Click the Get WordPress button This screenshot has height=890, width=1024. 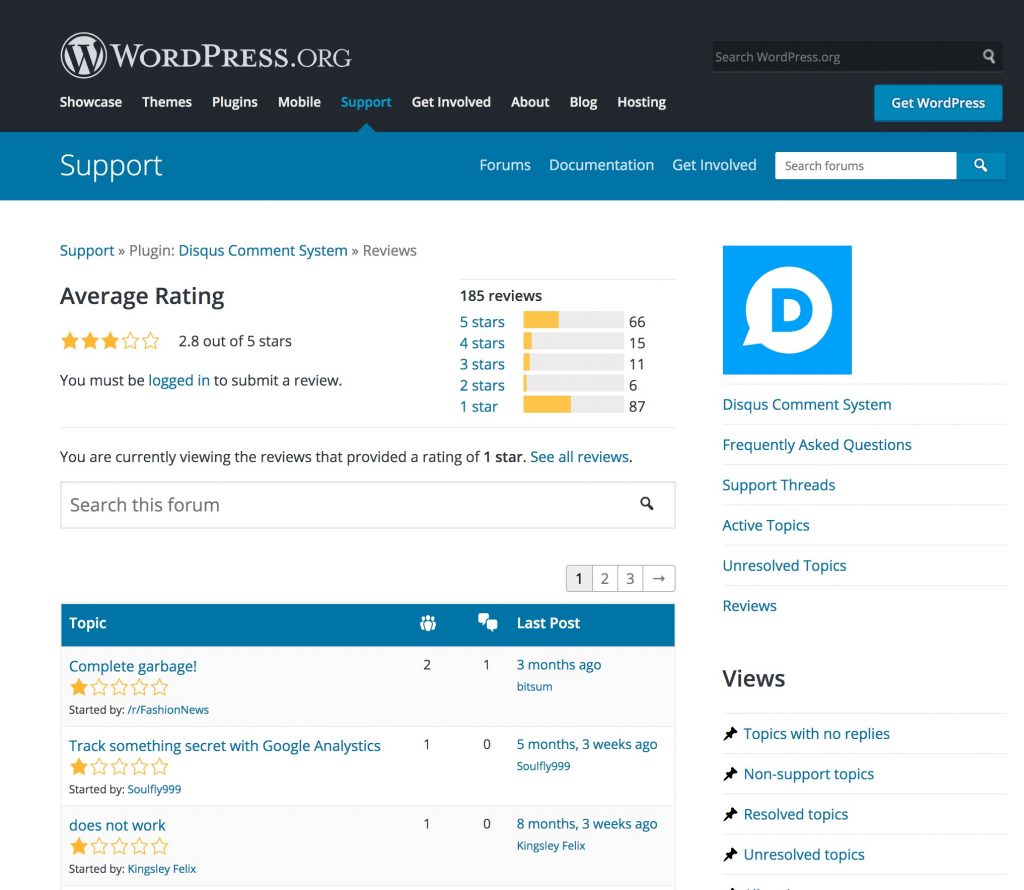[x=938, y=103]
